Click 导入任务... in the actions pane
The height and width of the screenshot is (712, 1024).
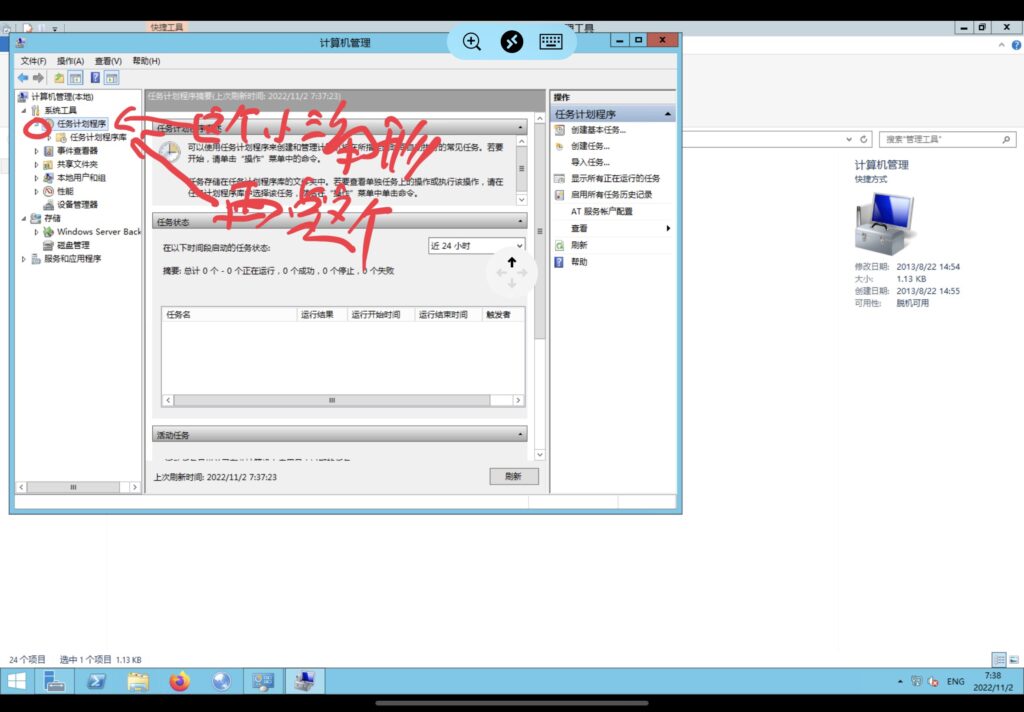(x=590, y=162)
